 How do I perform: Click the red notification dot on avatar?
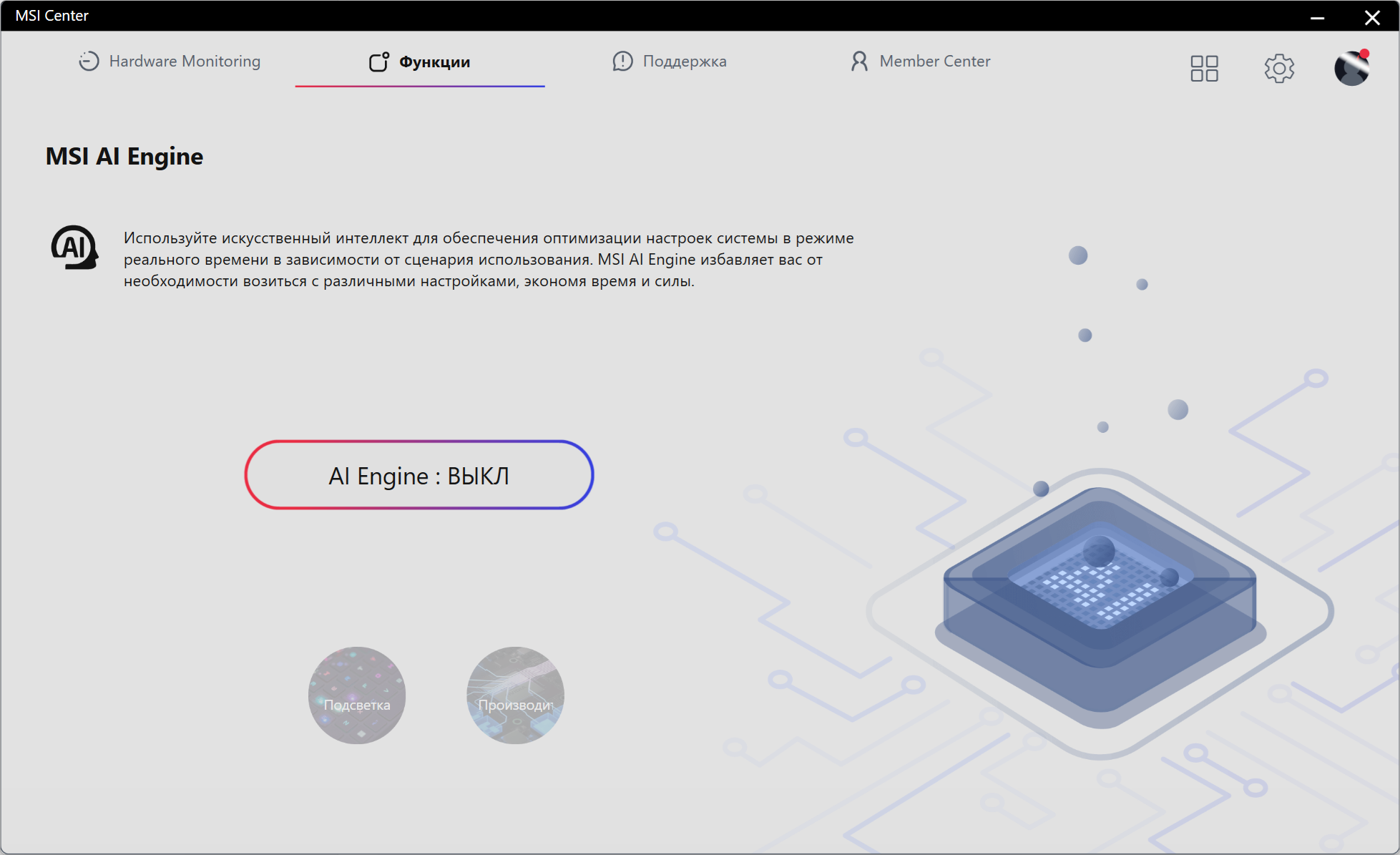click(x=1364, y=54)
